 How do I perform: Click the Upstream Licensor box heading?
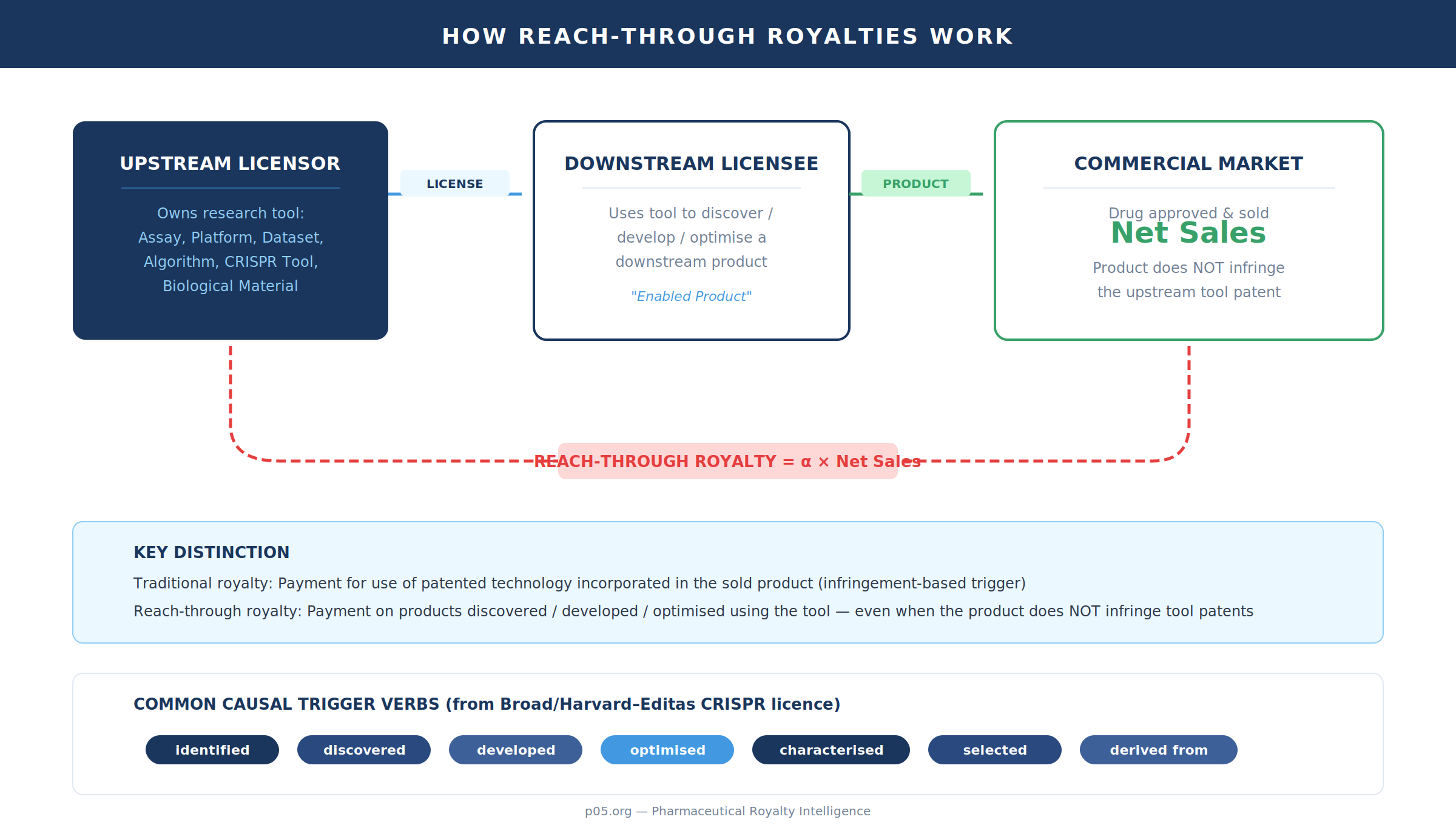click(230, 163)
